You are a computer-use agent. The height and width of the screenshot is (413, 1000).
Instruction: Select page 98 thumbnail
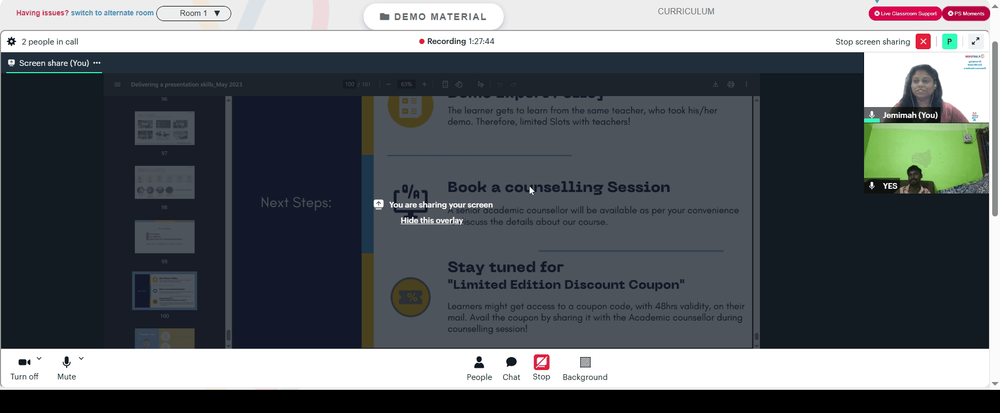pos(165,182)
